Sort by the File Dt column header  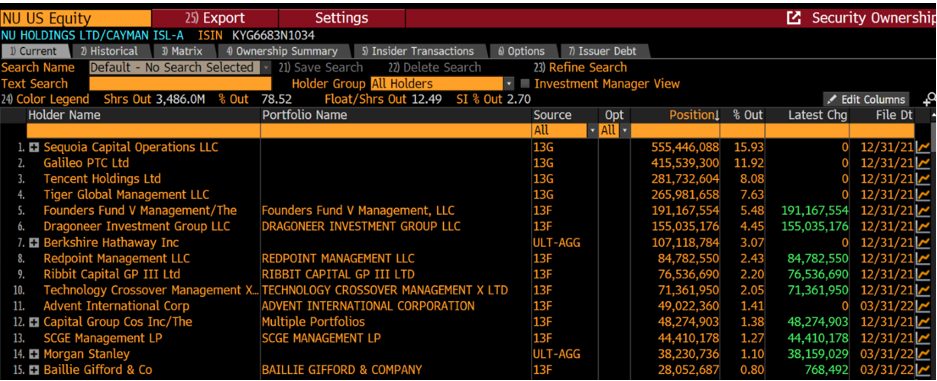pyautogui.click(x=882, y=115)
